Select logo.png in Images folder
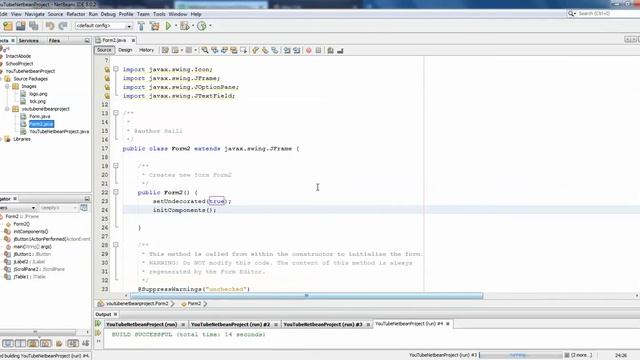Image resolution: width=640 pixels, height=360 pixels. 38,94
